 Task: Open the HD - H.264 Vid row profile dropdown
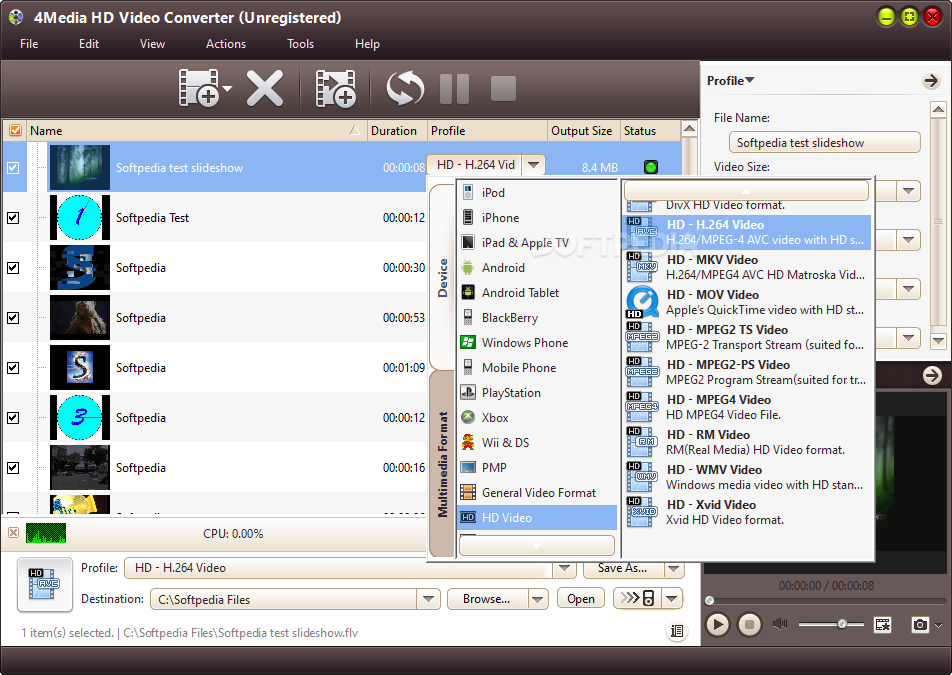tap(534, 165)
